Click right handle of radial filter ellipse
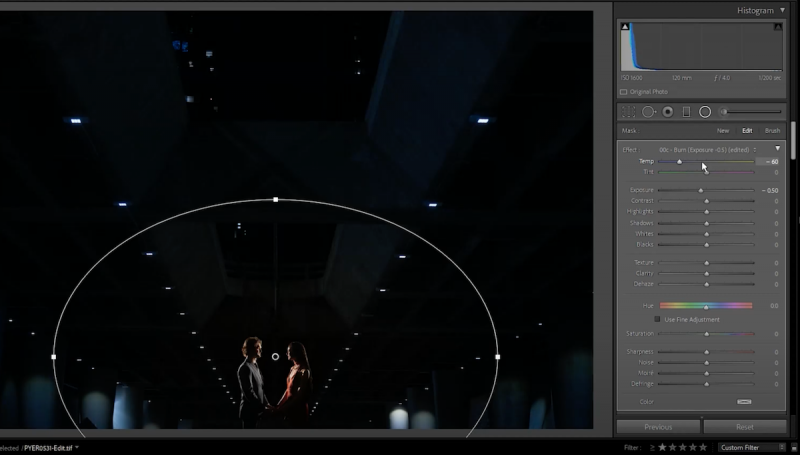The width and height of the screenshot is (800, 455). coord(497,357)
